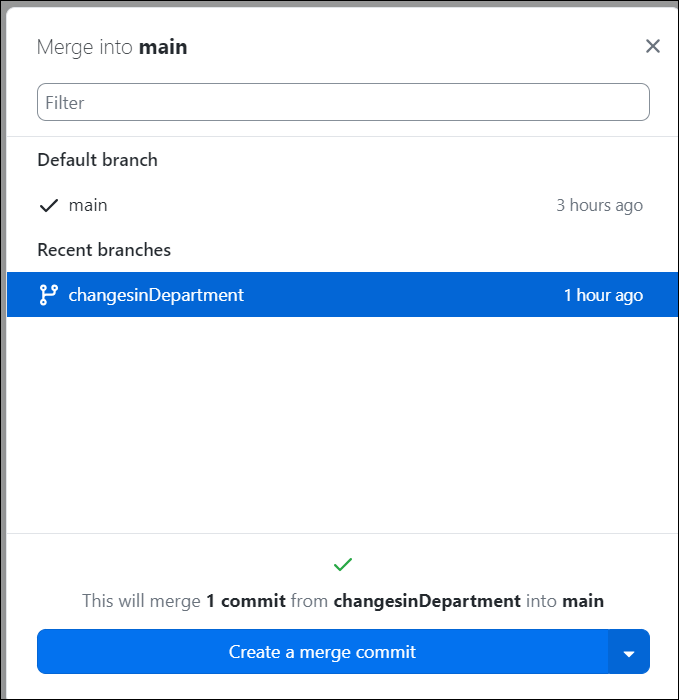
Task: Click the 'This will merge' summary text
Action: [x=141, y=601]
